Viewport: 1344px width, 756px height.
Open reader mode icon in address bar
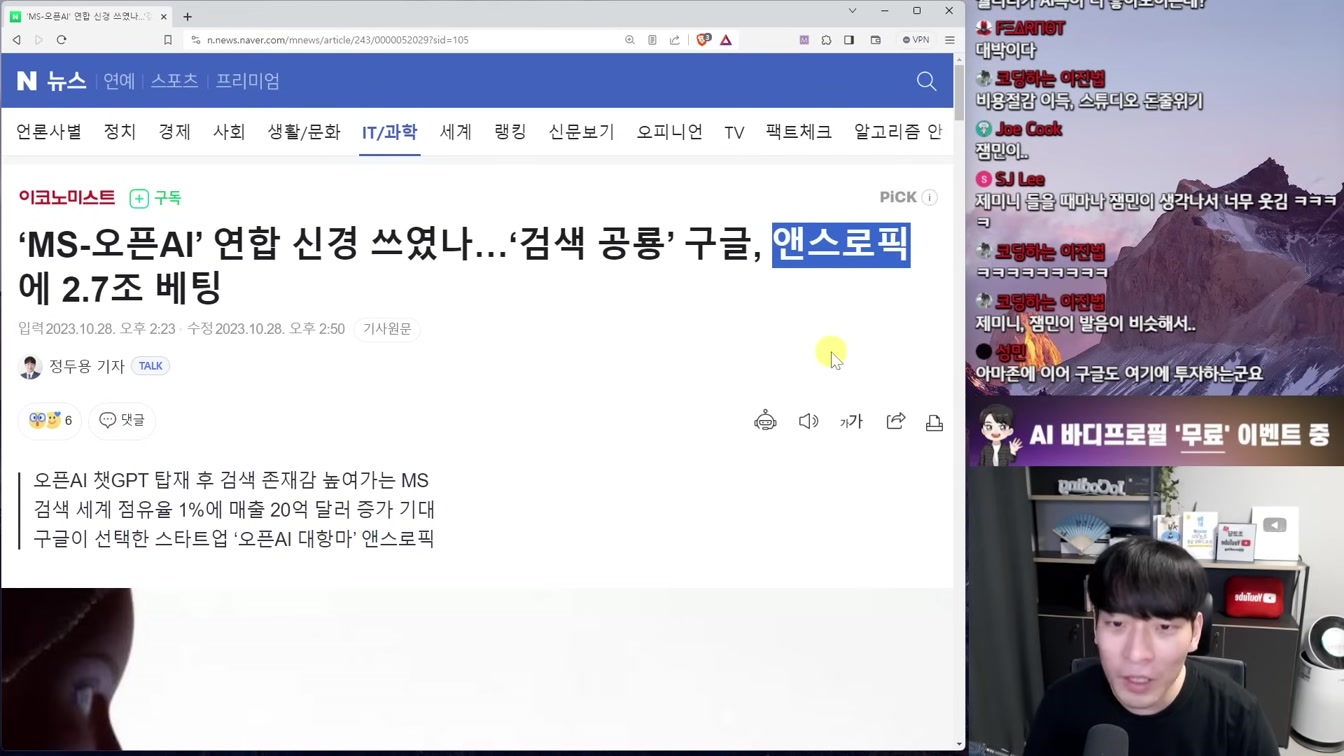652,40
